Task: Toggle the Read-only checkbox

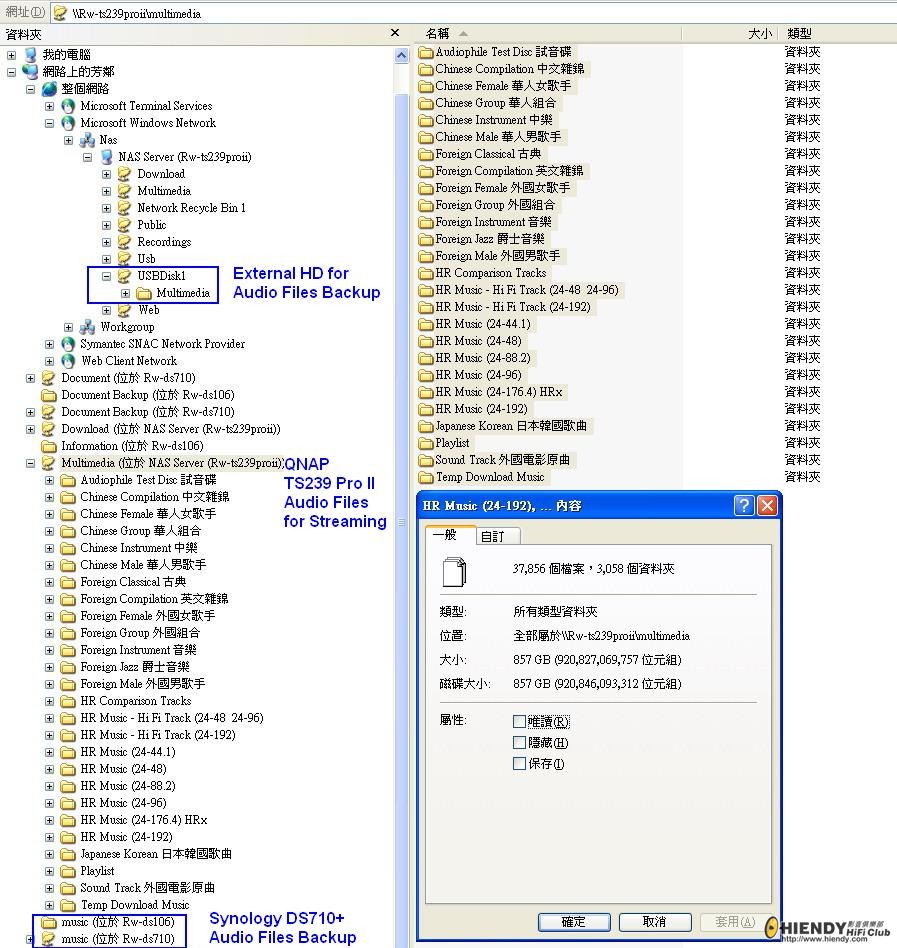Action: 519,721
